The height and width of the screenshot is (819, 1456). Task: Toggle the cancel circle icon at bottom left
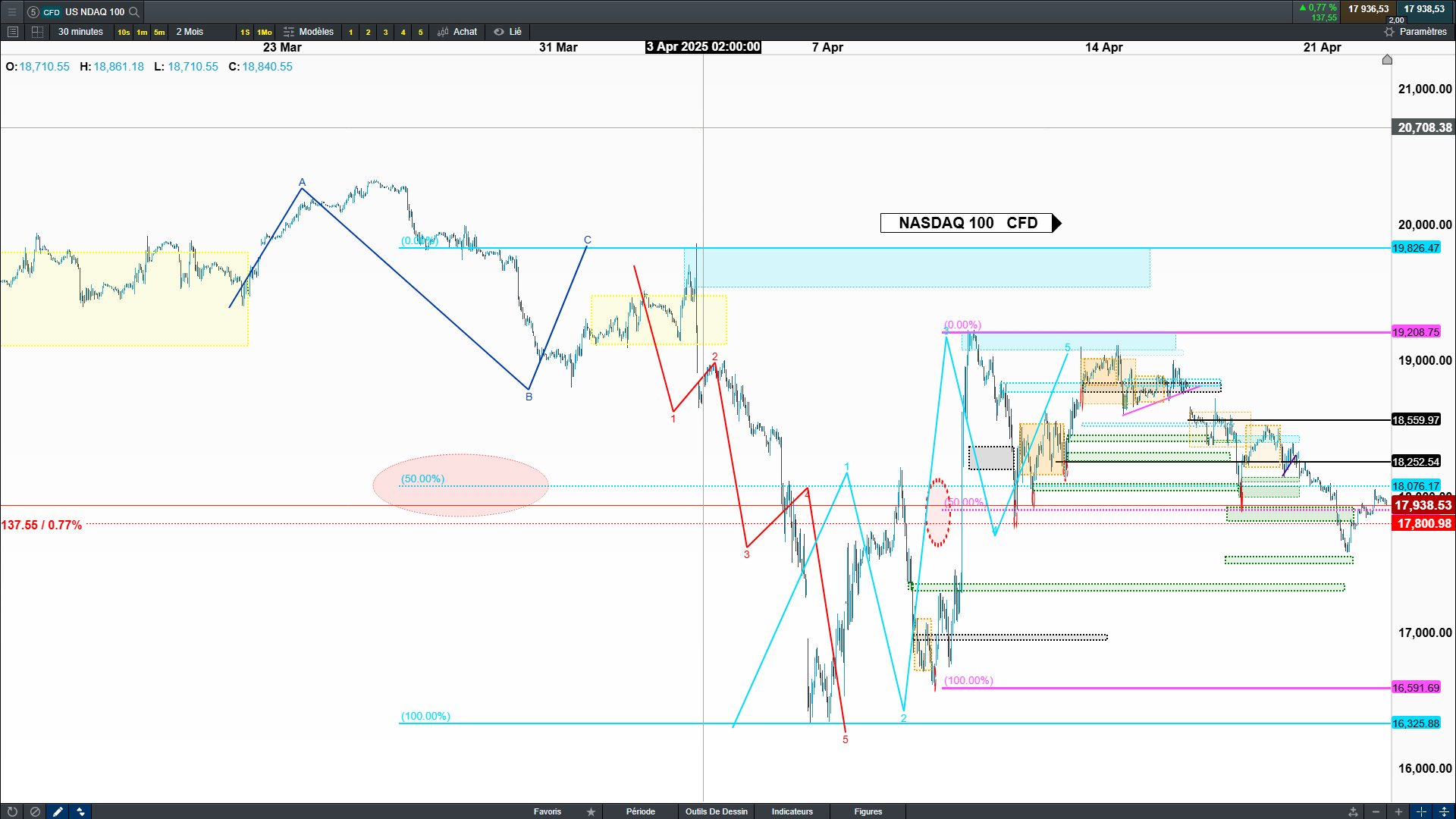35,811
